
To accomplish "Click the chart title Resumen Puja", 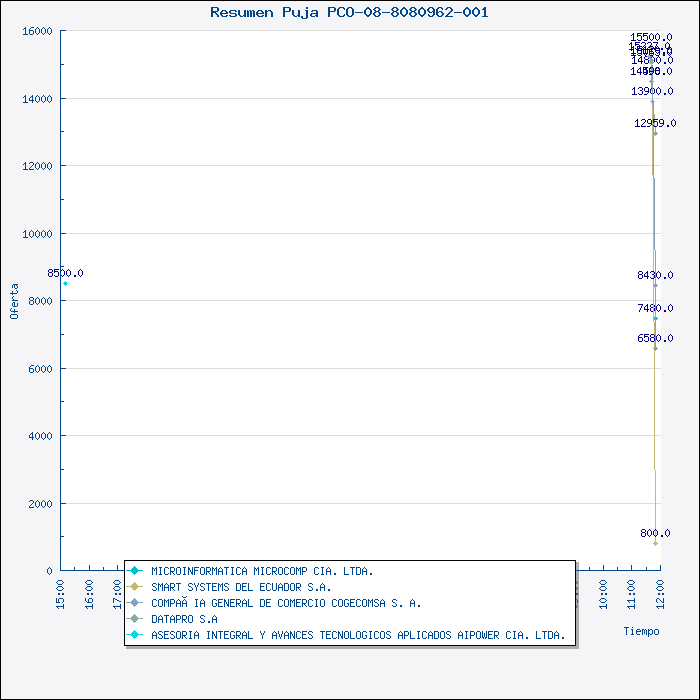I will tap(349, 13).
